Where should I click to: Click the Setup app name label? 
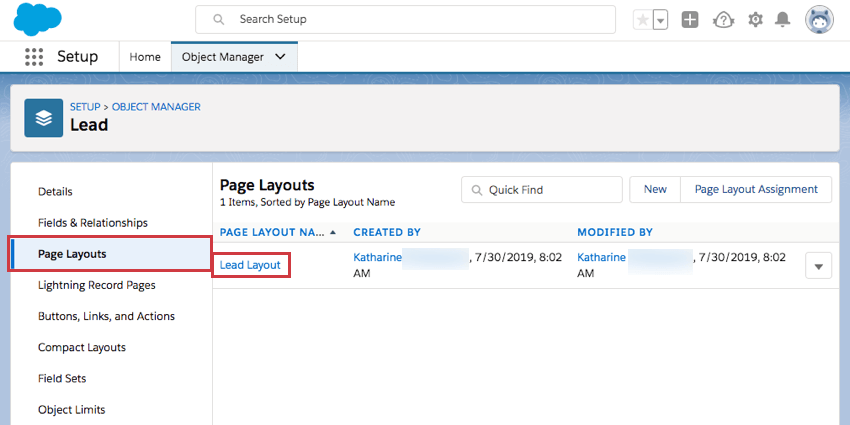(78, 57)
